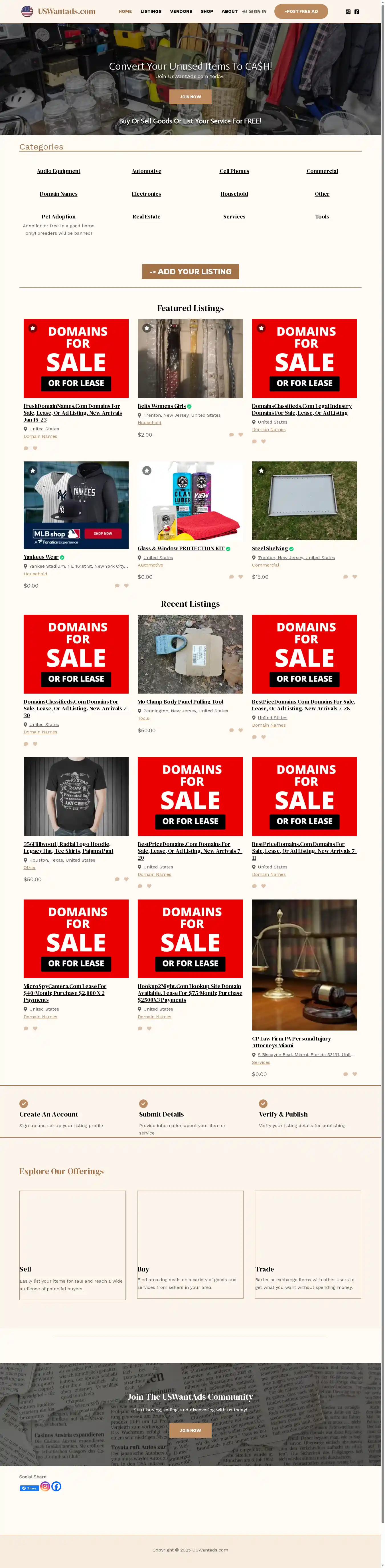The height and width of the screenshot is (1568, 385).
Task: Click the comment icon on Yankees Wear listing
Action: (x=117, y=586)
